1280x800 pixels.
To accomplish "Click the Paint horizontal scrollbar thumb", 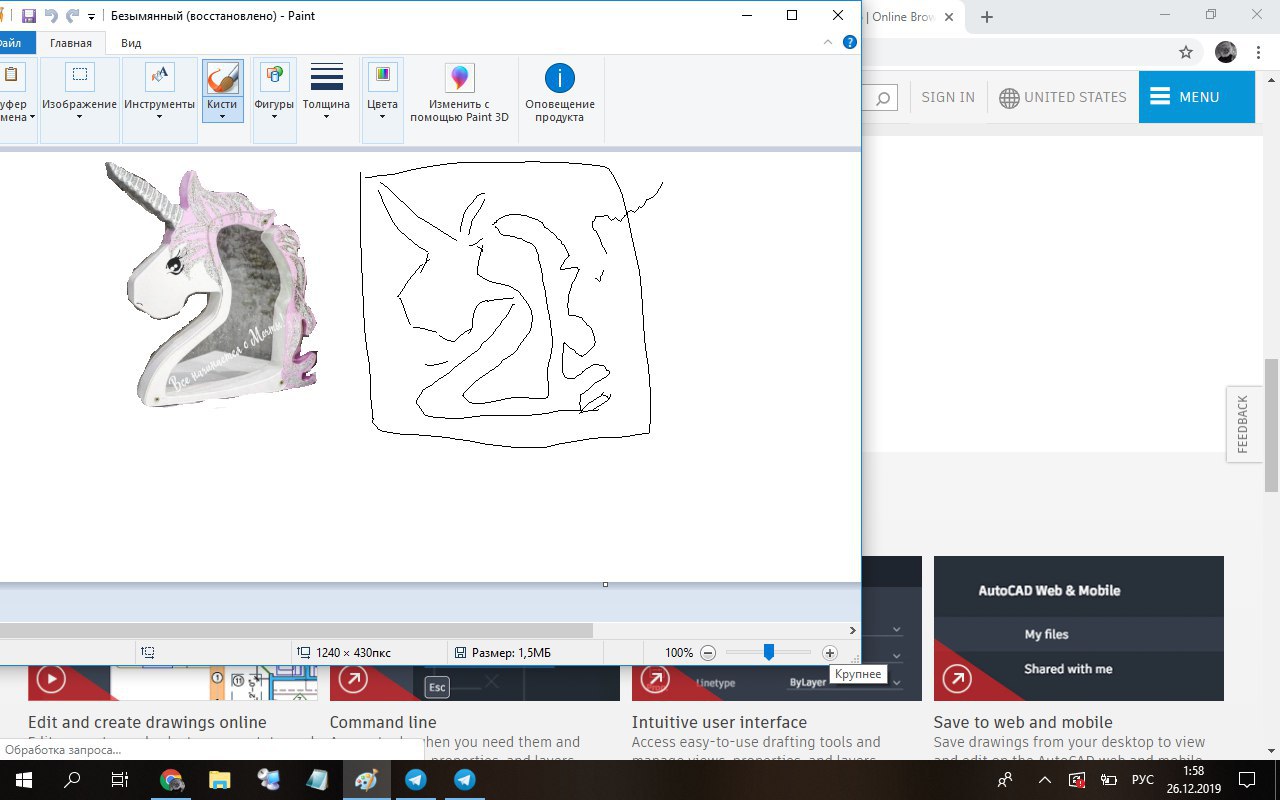I will pos(296,630).
